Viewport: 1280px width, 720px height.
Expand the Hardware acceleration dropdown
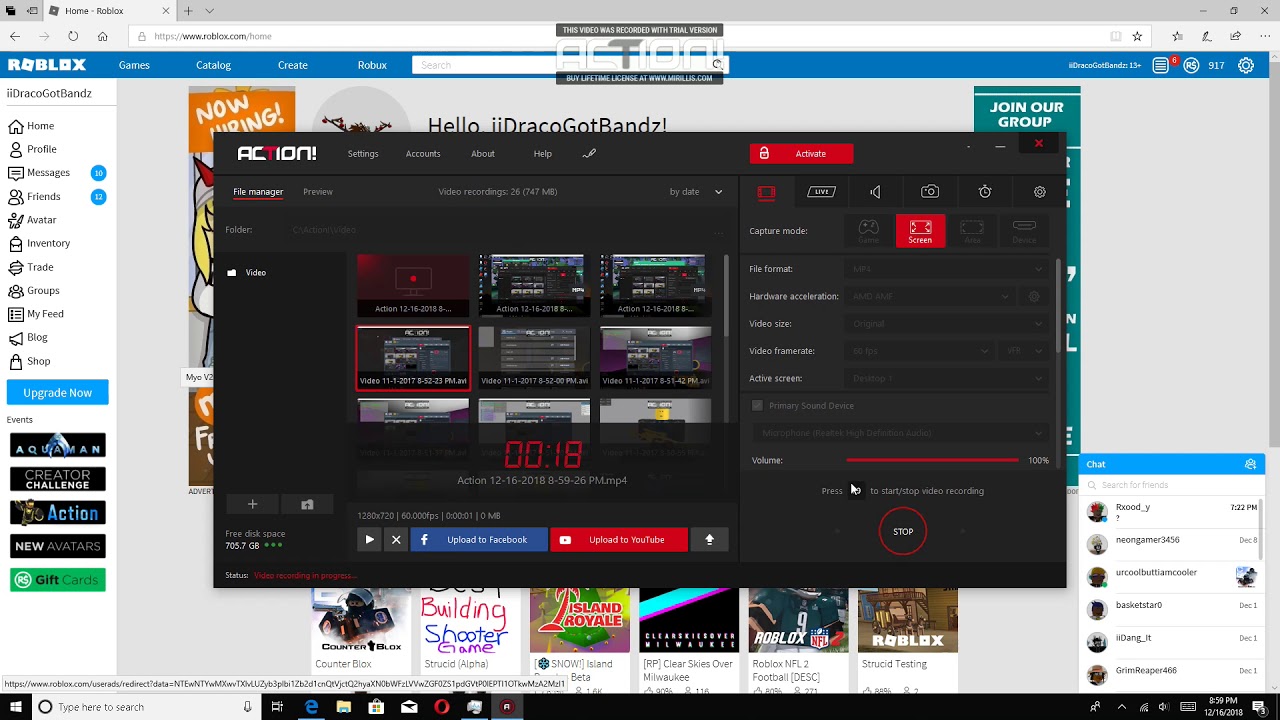pyautogui.click(x=931, y=297)
